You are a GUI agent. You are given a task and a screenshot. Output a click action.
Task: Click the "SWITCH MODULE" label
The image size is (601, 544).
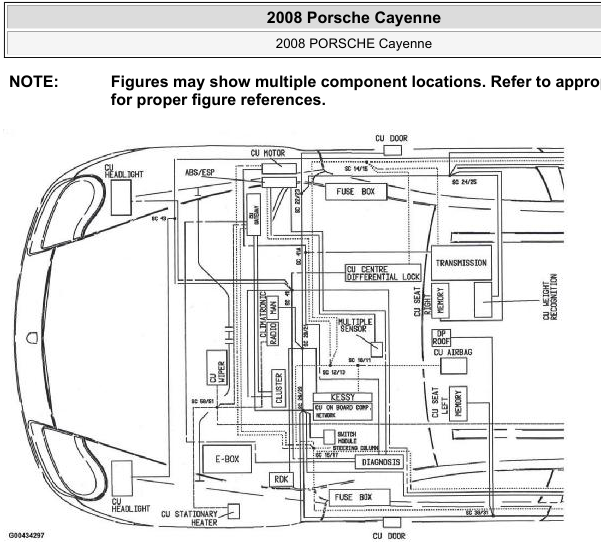347,437
